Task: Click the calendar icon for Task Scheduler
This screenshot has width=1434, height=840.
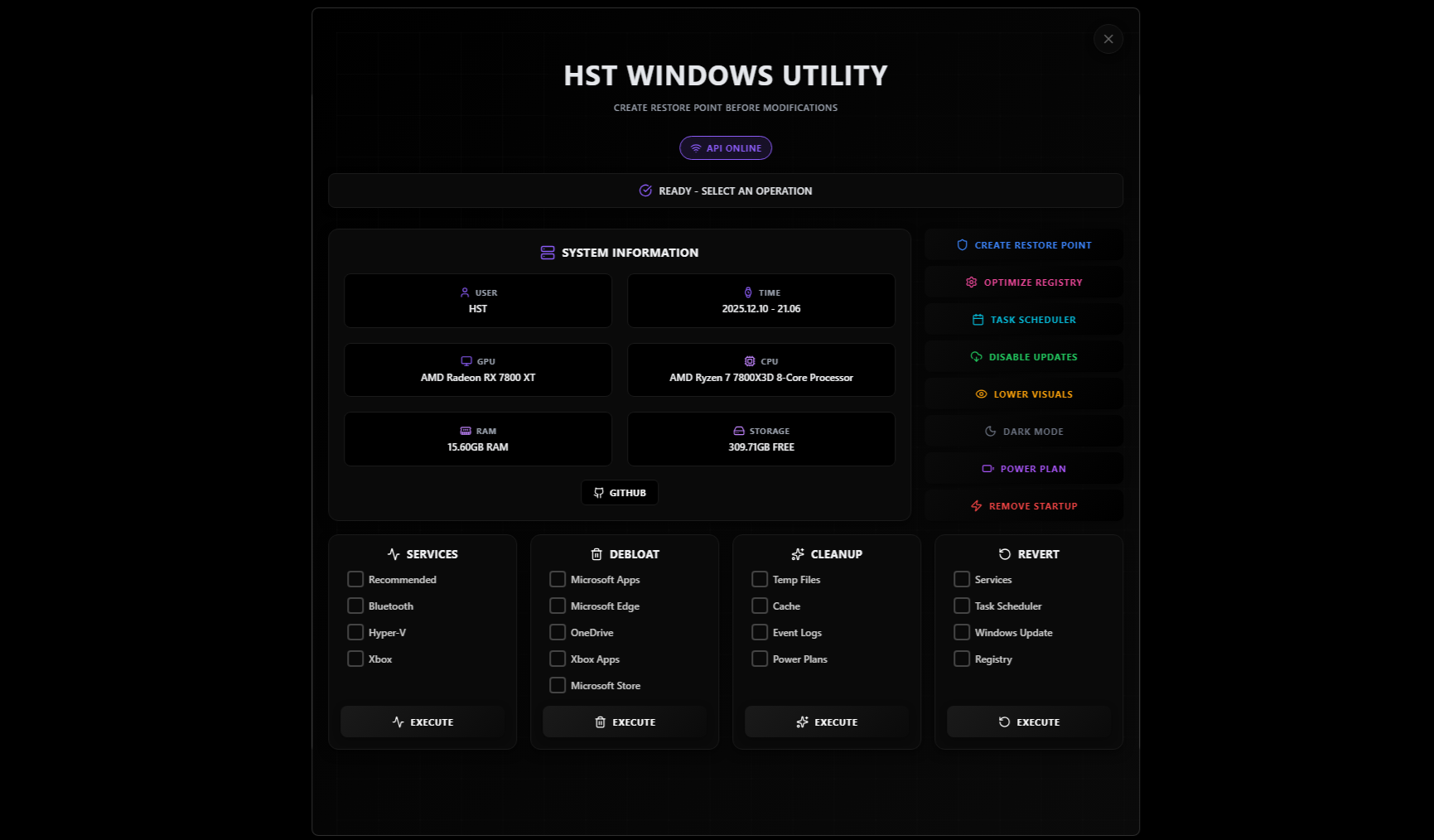Action: pos(977,319)
